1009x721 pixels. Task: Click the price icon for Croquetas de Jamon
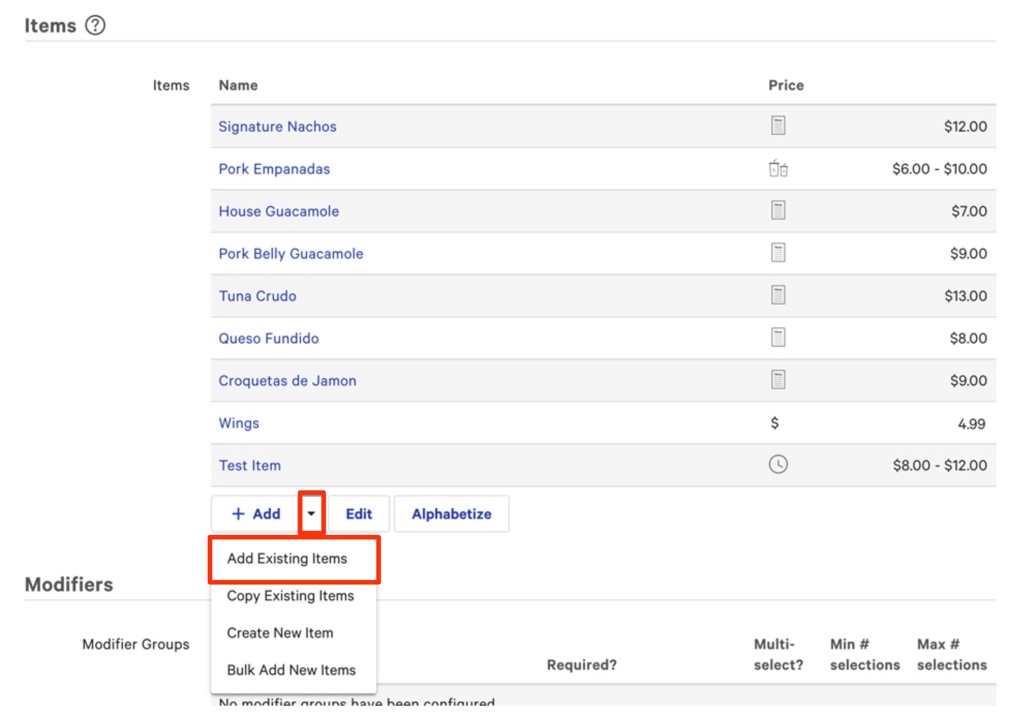coord(778,380)
